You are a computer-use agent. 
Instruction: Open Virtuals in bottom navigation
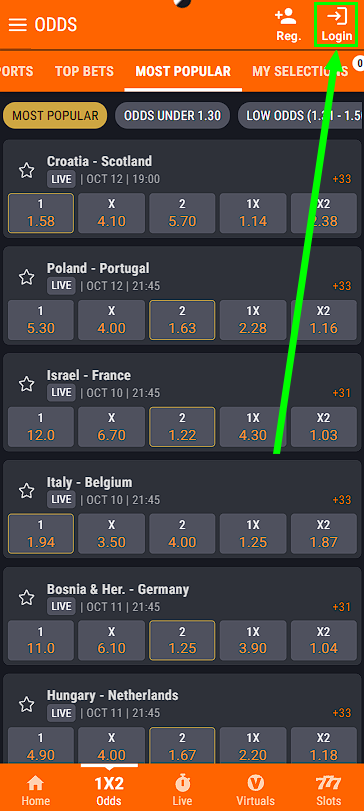tap(255, 791)
